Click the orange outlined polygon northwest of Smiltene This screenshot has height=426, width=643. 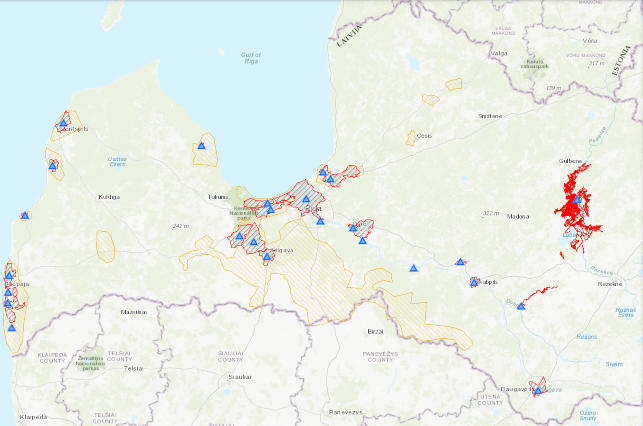441,91
